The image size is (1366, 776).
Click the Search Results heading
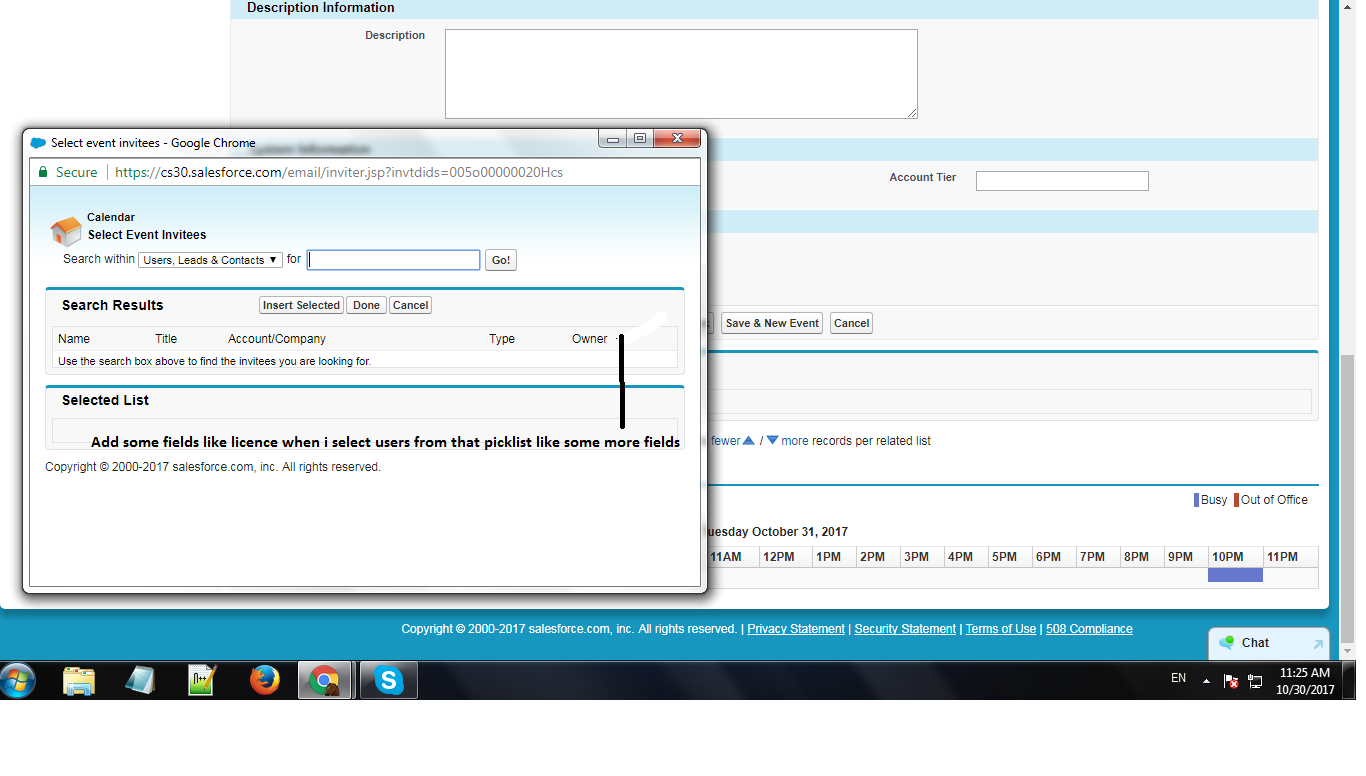coord(112,305)
